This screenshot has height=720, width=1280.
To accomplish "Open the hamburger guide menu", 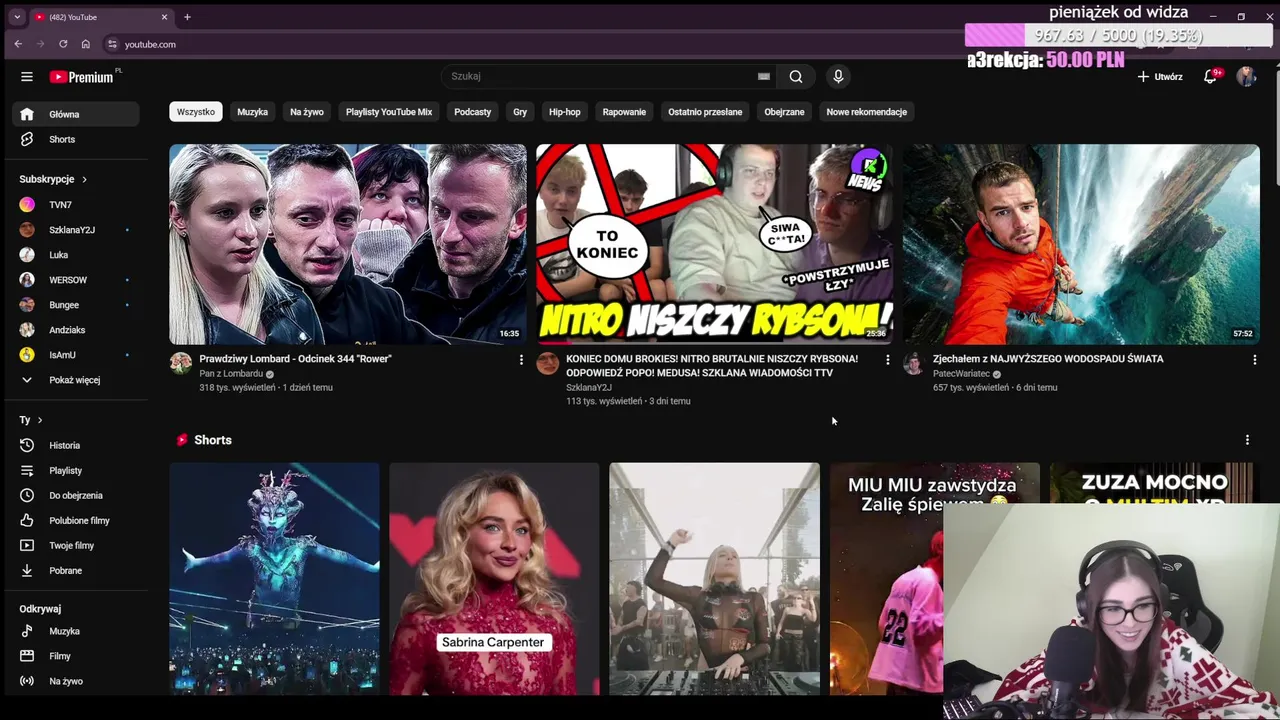I will (x=27, y=77).
